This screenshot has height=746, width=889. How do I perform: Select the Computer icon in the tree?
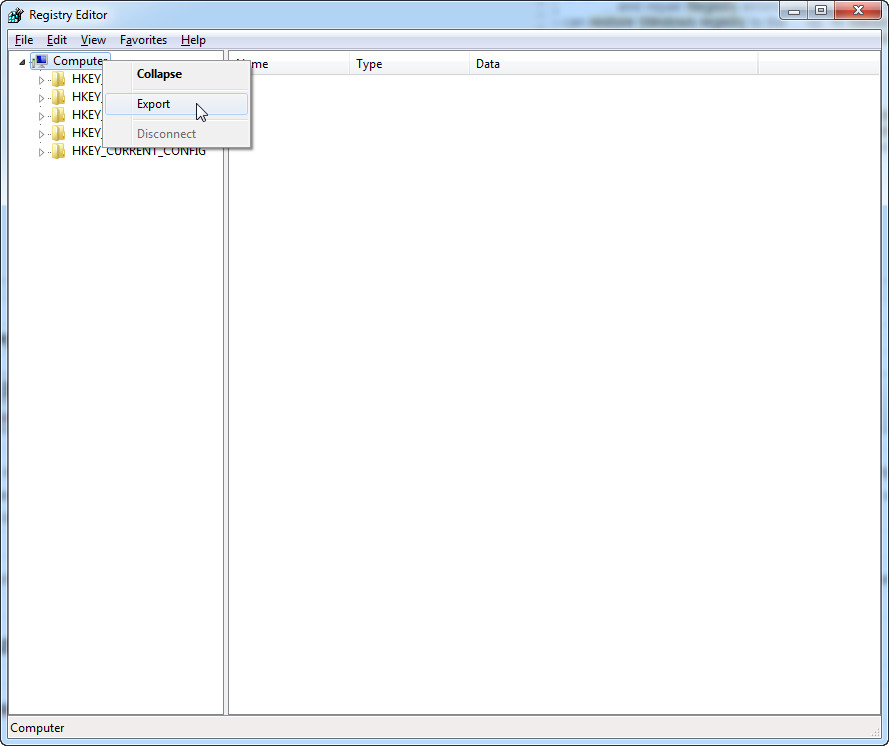point(40,61)
